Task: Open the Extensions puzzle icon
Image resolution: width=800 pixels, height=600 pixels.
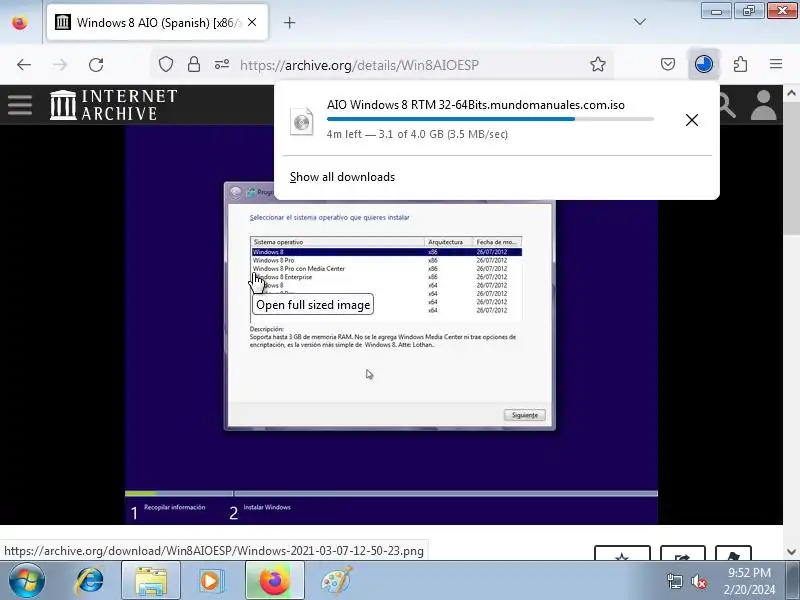Action: pyautogui.click(x=740, y=64)
